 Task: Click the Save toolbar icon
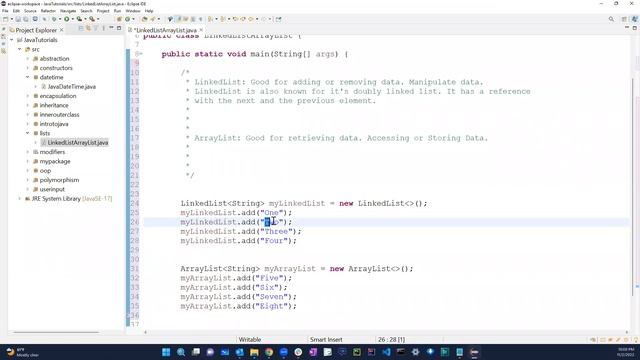click(x=18, y=19)
